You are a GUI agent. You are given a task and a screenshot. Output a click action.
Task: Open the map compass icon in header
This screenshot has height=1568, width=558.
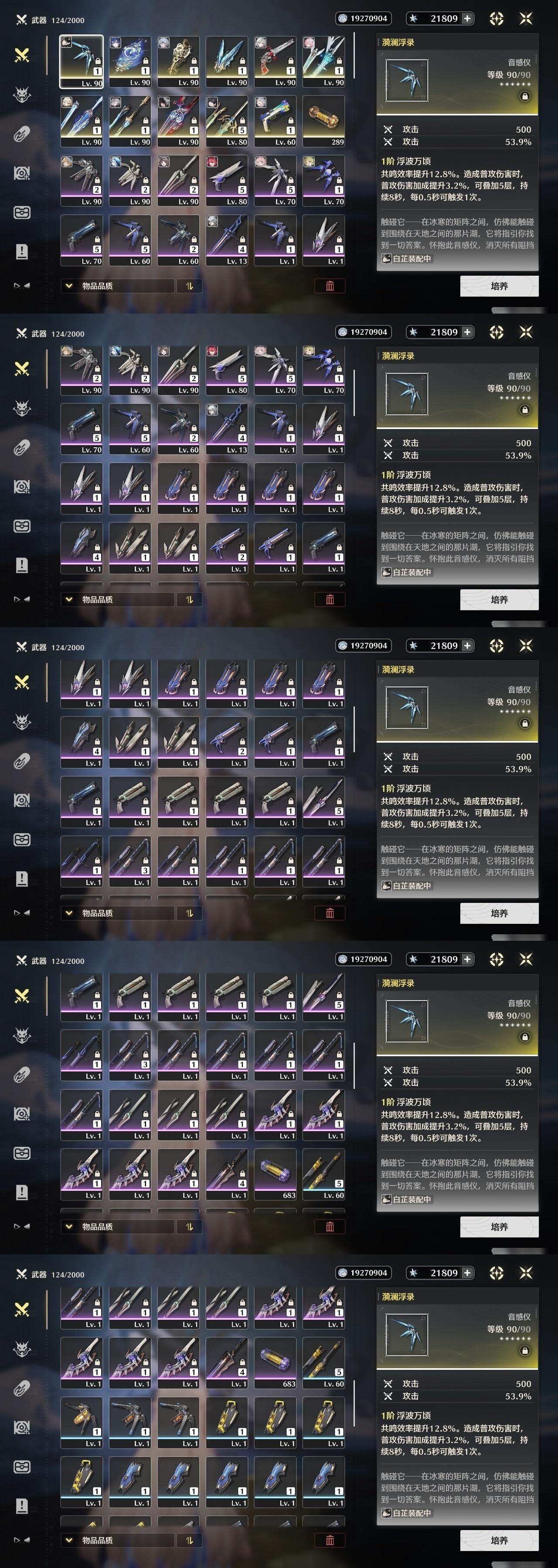pyautogui.click(x=497, y=18)
